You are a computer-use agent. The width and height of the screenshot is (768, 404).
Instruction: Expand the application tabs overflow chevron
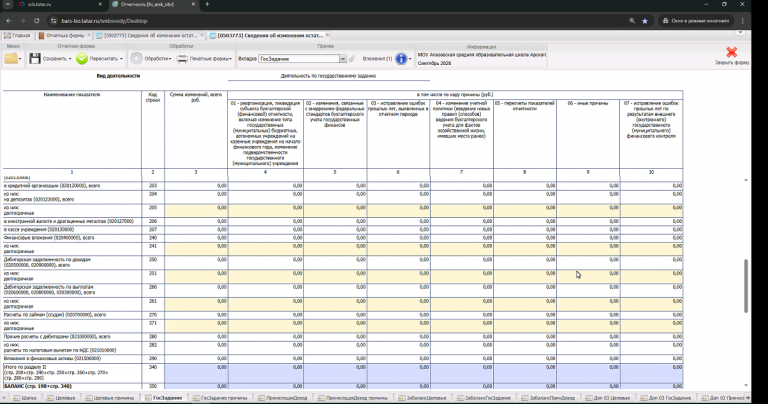(x=740, y=32)
